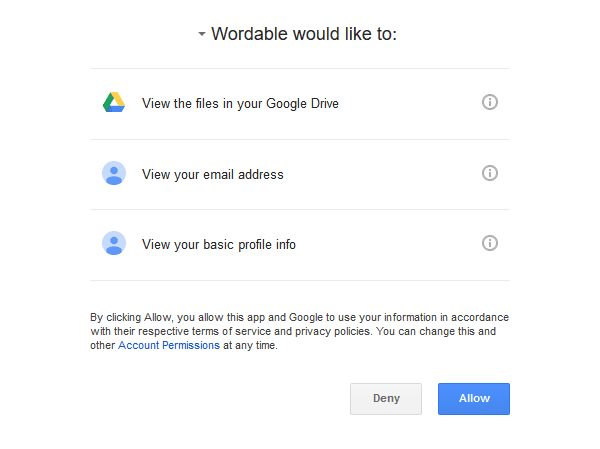Select 'View your email address' permission text
Screen dimensions: 600x449
pyautogui.click(x=213, y=175)
